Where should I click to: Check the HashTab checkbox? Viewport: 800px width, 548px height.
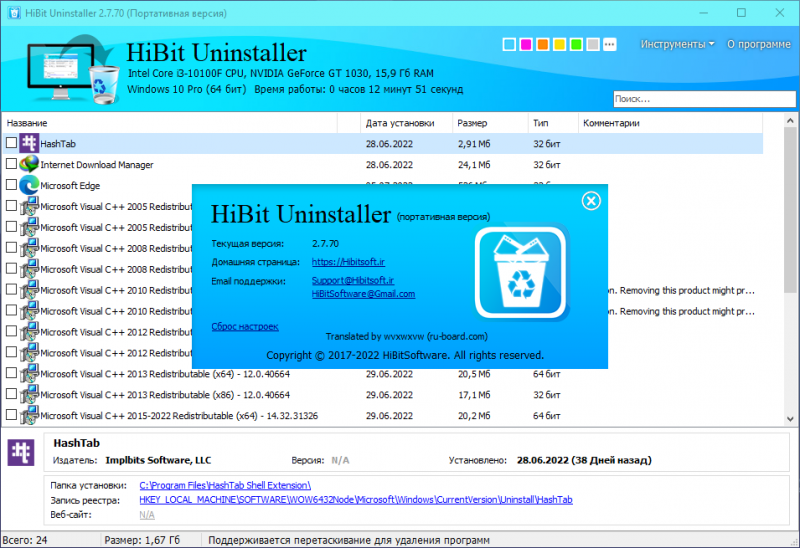(x=11, y=143)
